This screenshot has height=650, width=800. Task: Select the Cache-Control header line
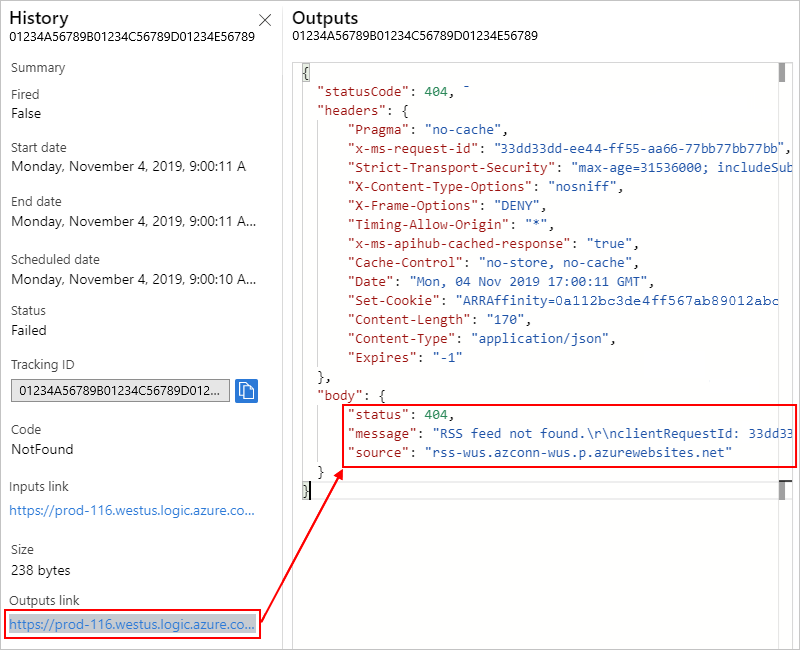tap(493, 262)
